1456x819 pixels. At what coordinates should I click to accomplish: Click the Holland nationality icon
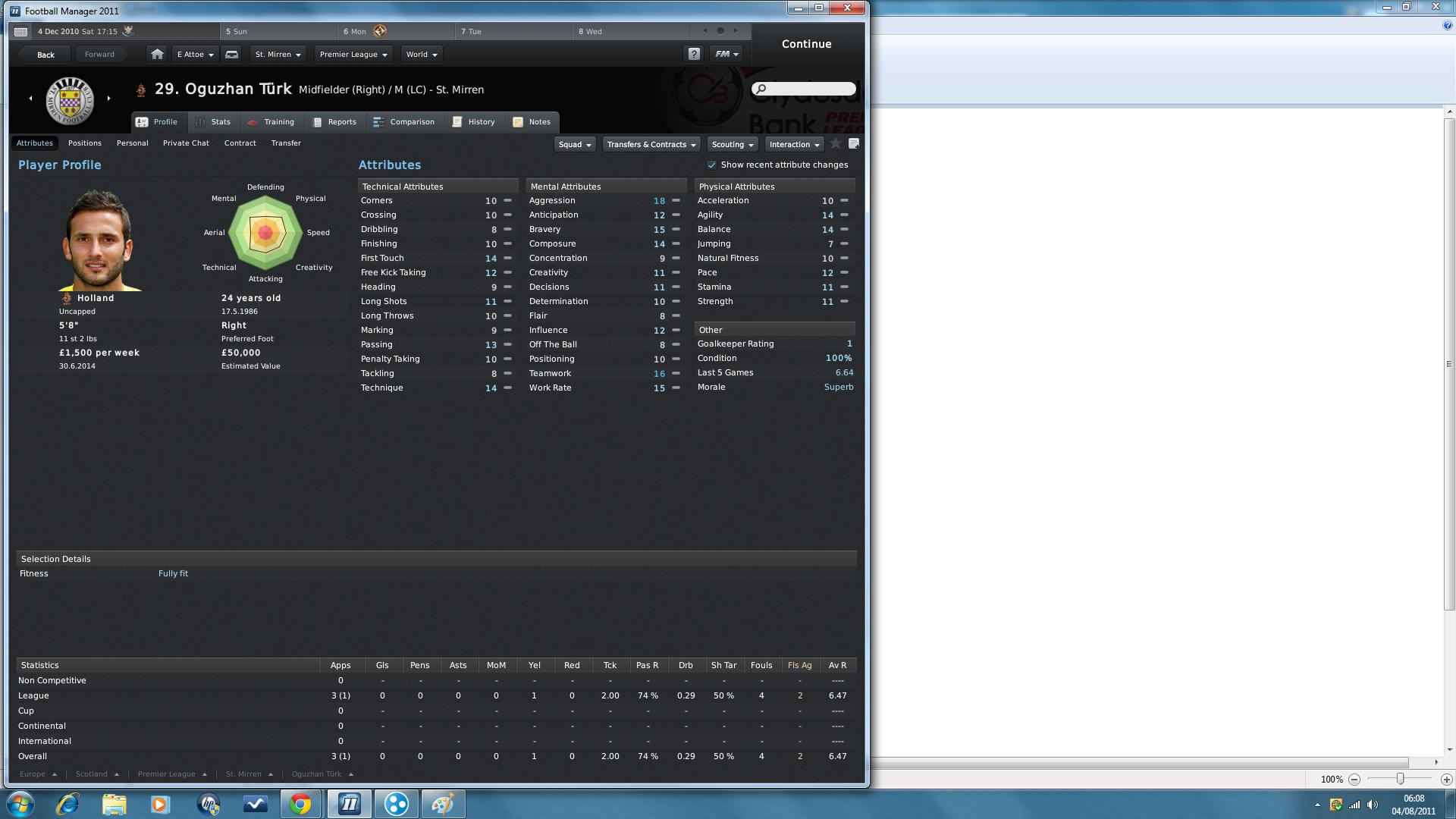coord(67,298)
